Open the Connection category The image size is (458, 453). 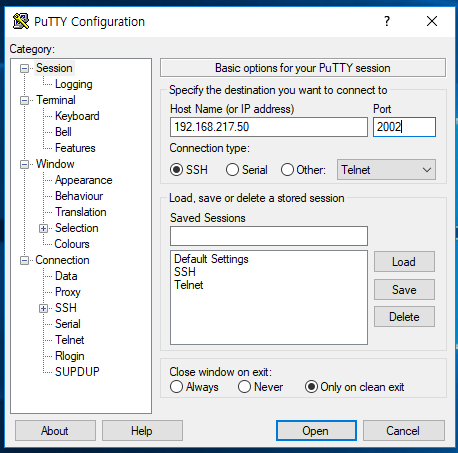pos(62,260)
